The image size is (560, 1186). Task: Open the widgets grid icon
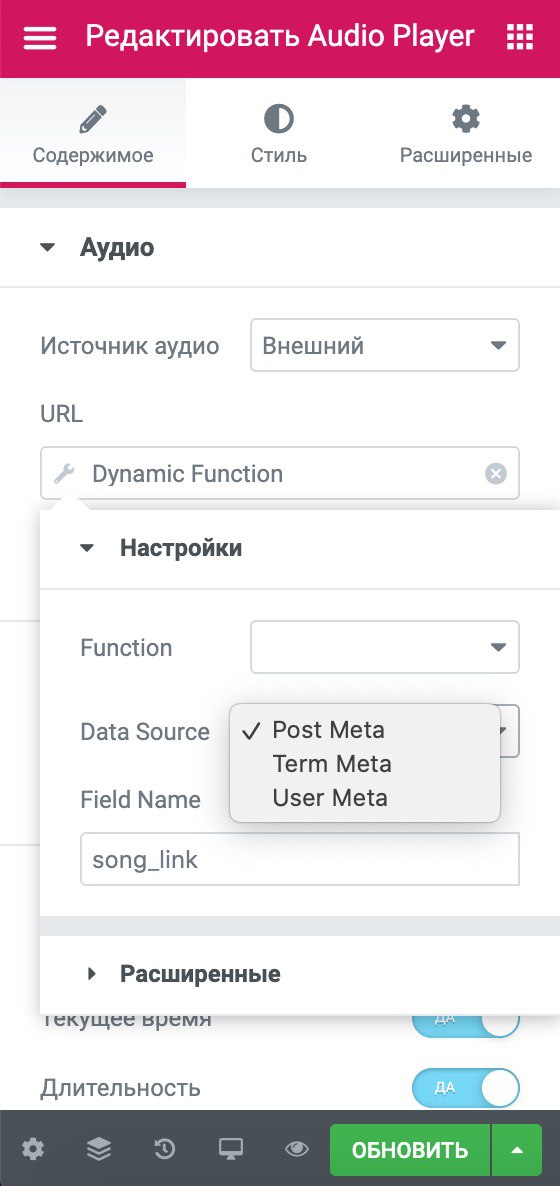[519, 37]
